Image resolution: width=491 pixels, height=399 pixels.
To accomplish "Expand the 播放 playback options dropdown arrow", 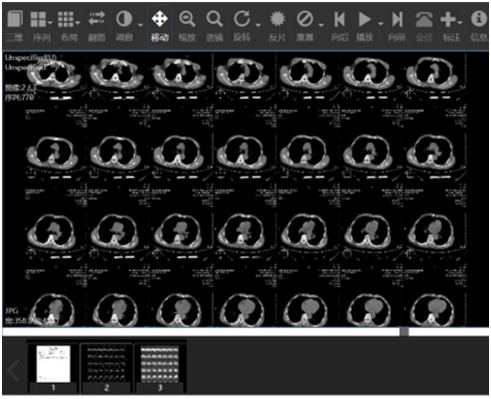I will click(380, 24).
